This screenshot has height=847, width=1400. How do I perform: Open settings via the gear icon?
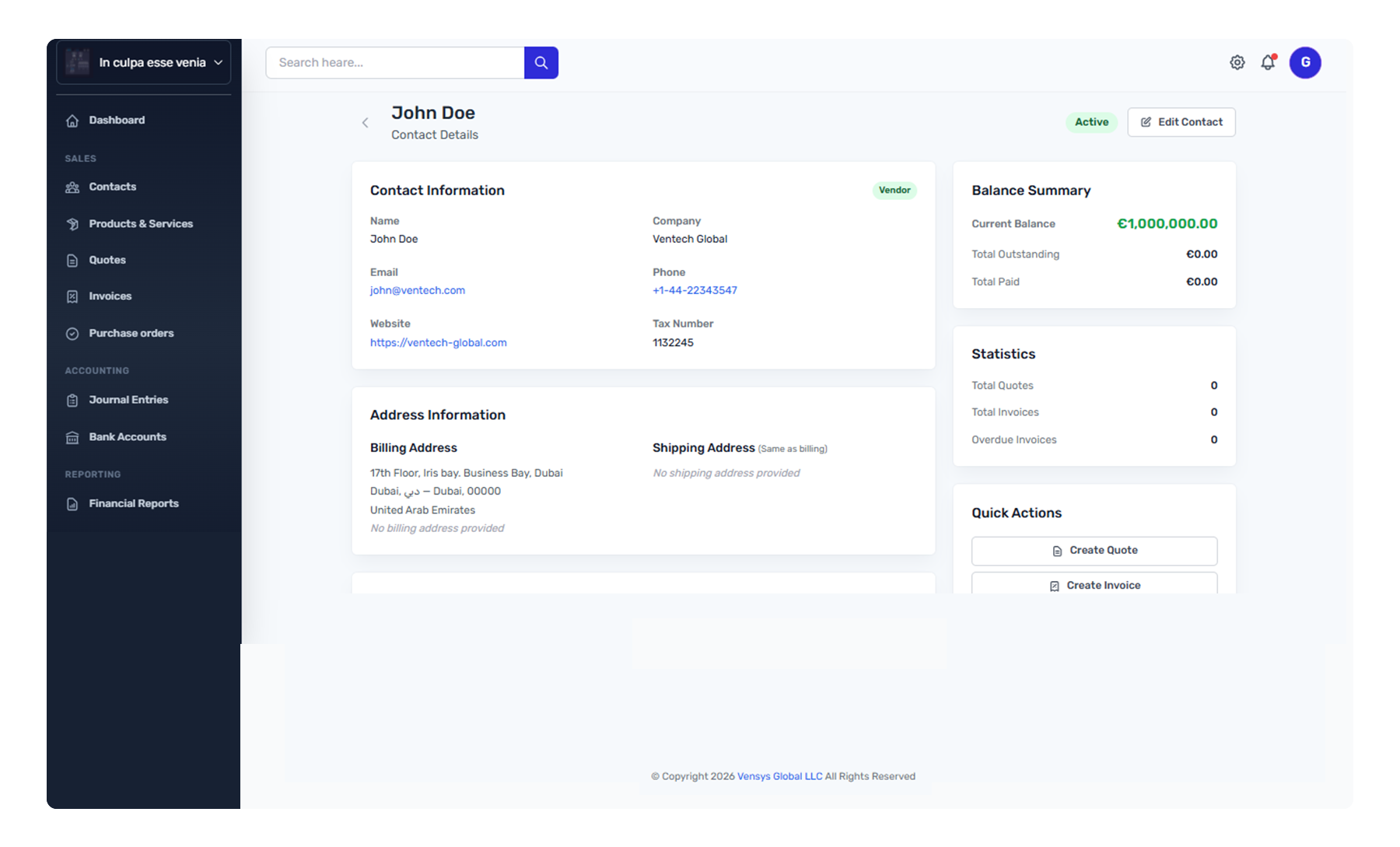pyautogui.click(x=1237, y=63)
